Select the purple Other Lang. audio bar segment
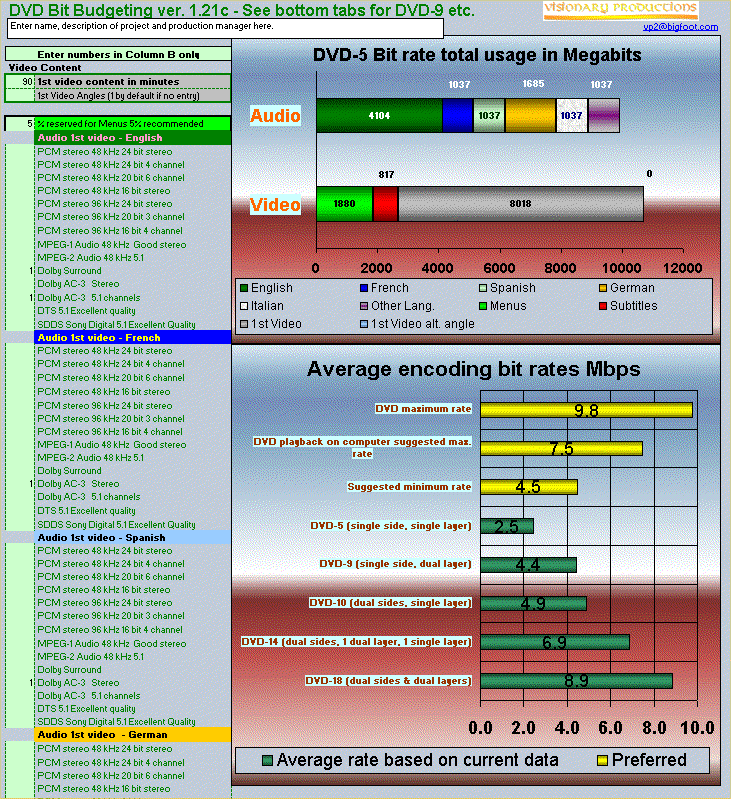This screenshot has height=799, width=731. pos(604,116)
